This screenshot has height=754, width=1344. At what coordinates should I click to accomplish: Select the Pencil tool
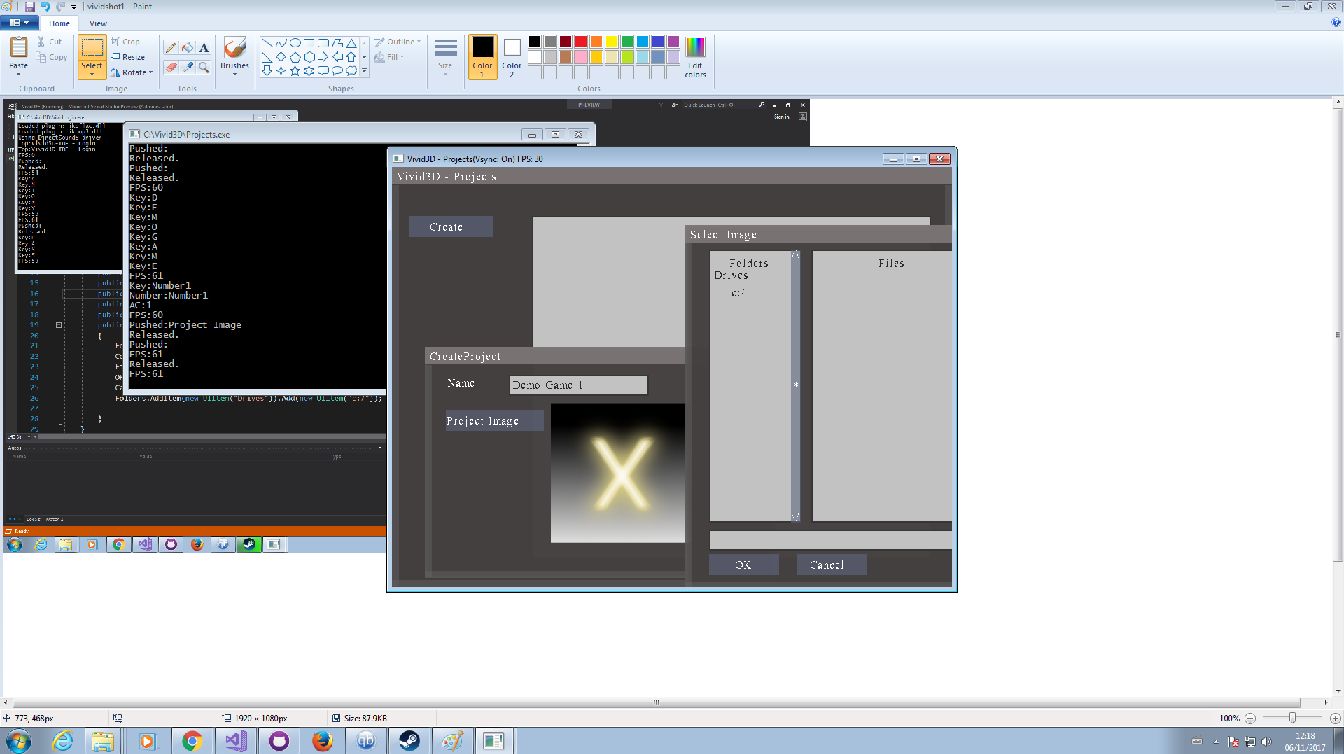(x=171, y=47)
